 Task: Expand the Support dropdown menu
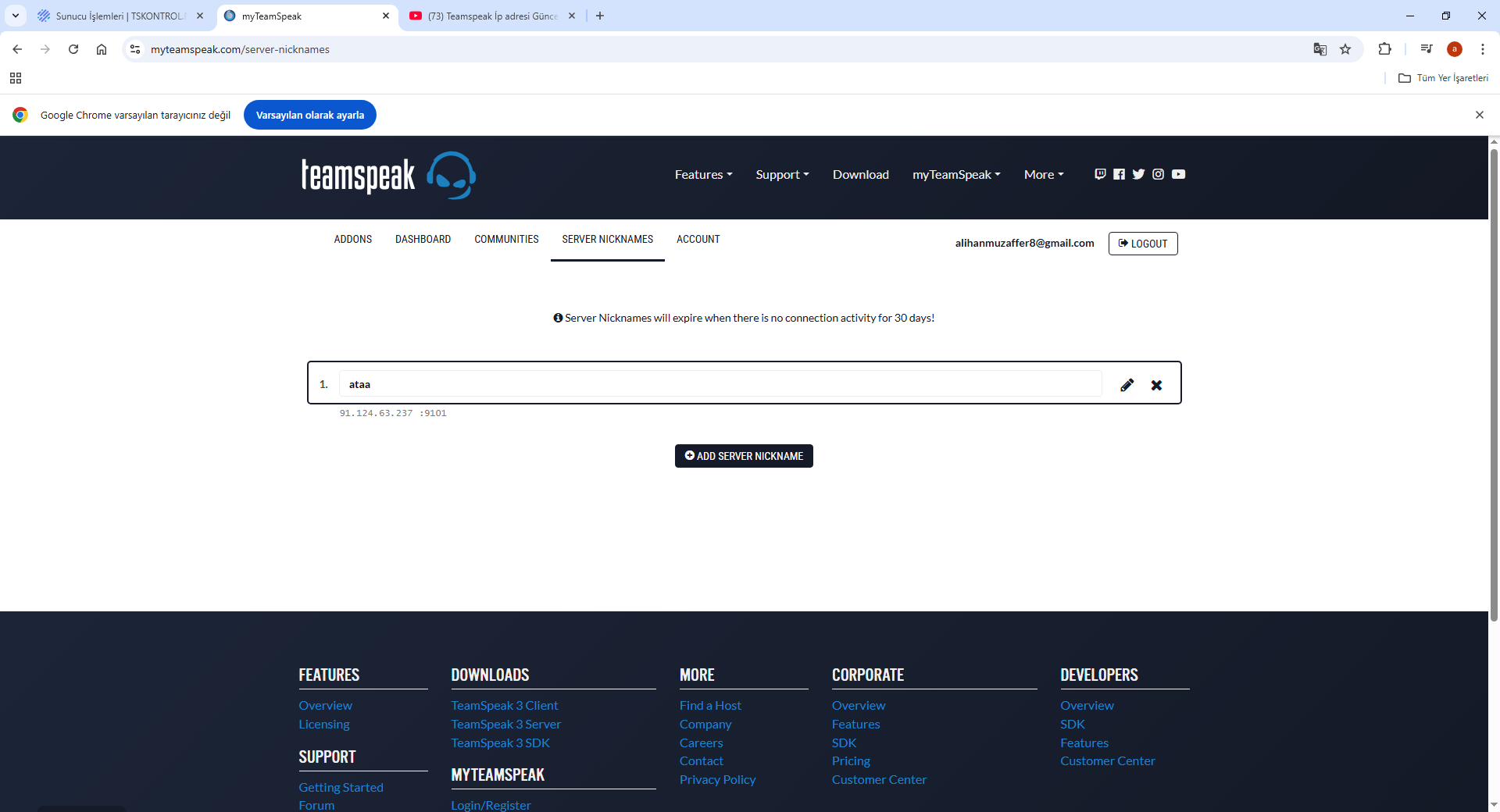pyautogui.click(x=783, y=175)
